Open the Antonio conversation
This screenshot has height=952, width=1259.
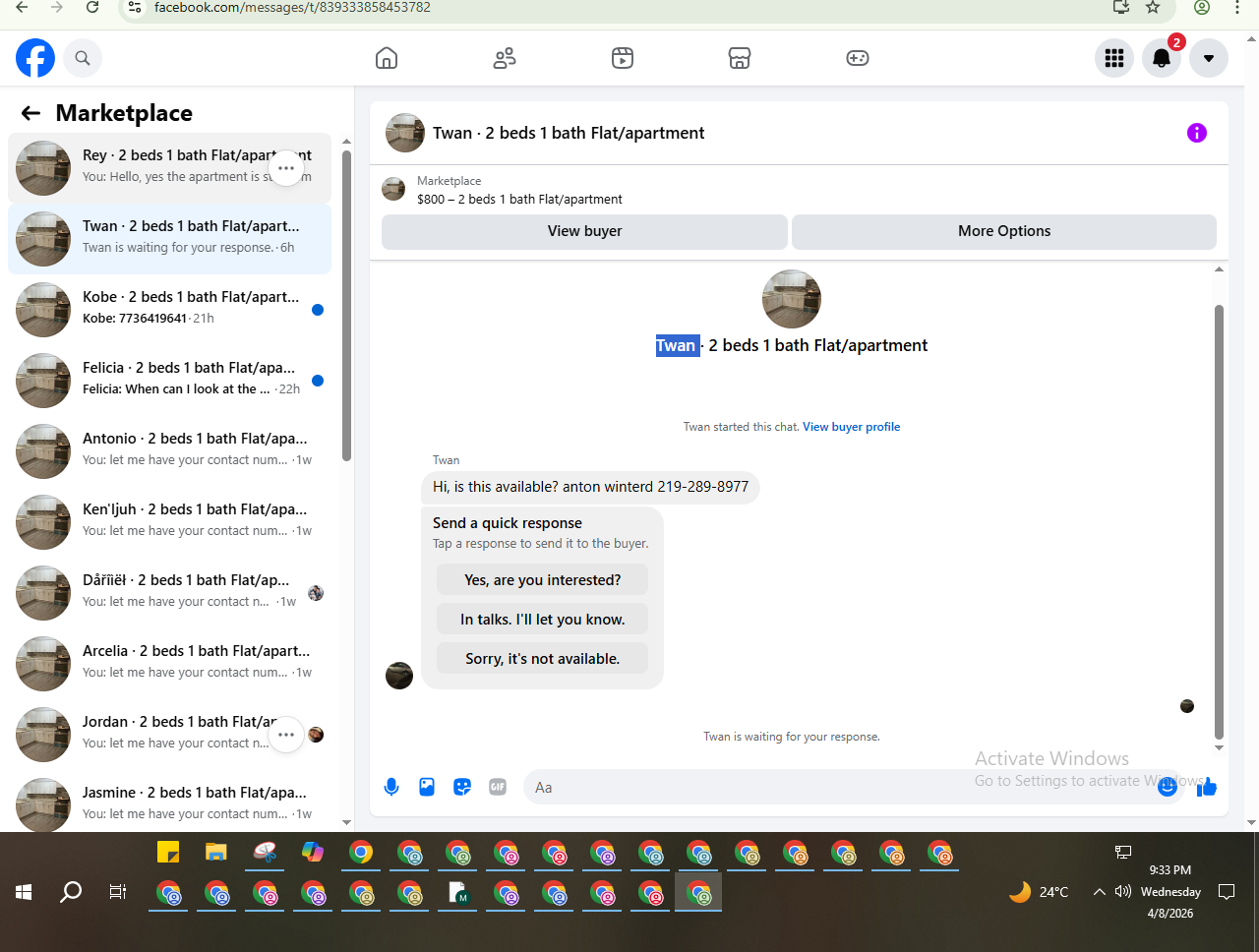pos(169,451)
